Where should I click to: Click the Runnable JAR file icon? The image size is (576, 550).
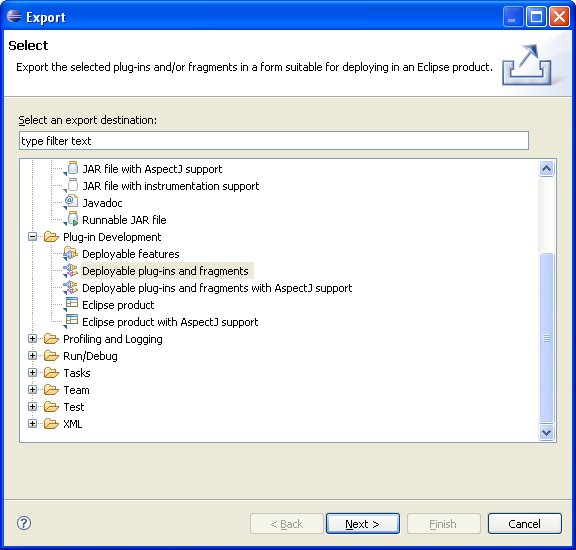click(72, 219)
